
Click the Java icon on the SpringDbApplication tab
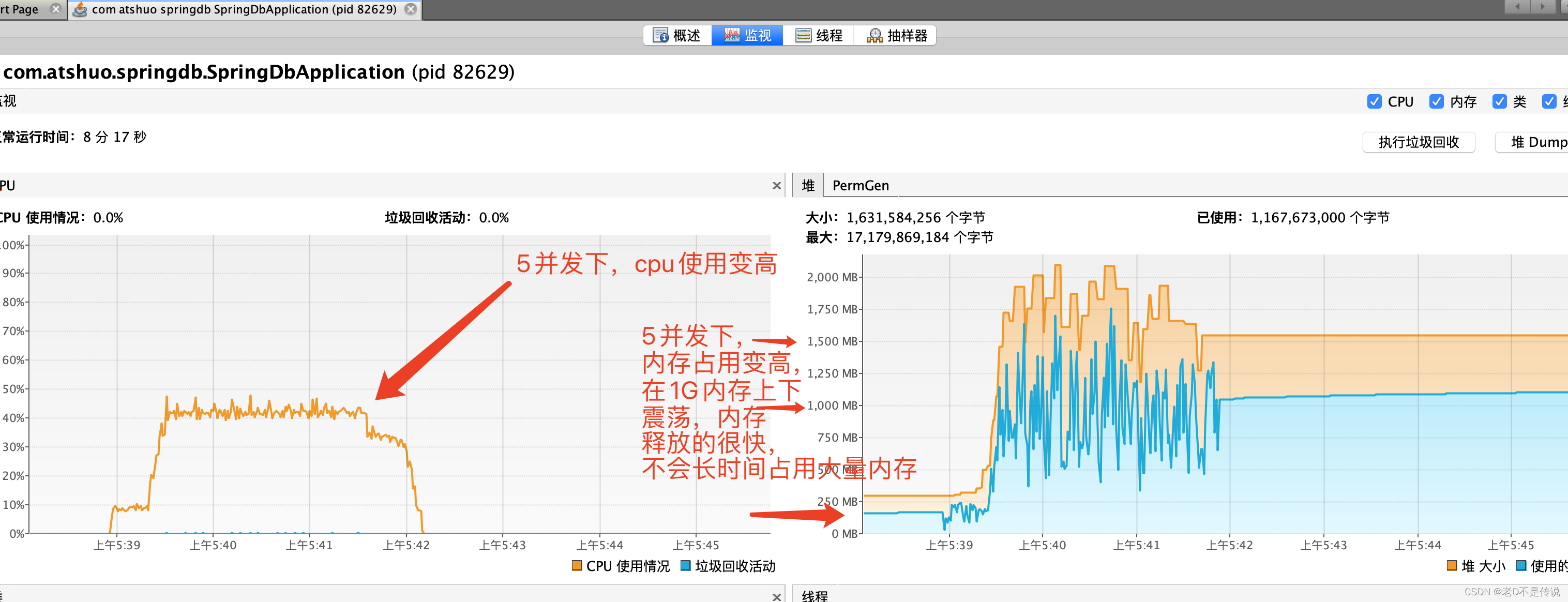coord(79,9)
